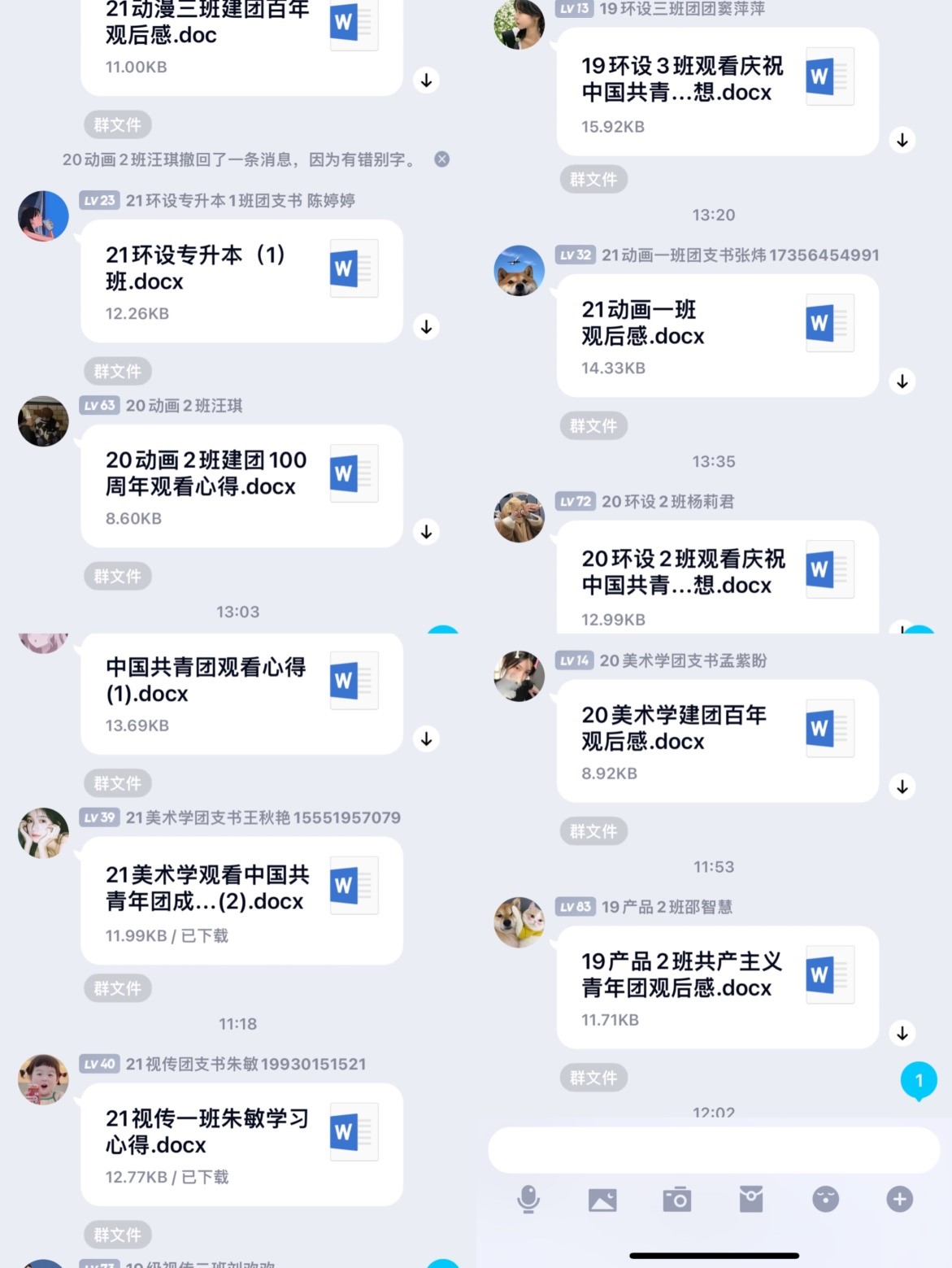
Task: Open profile avatar of 21美术学团支书王秋艳
Action: pos(43,833)
